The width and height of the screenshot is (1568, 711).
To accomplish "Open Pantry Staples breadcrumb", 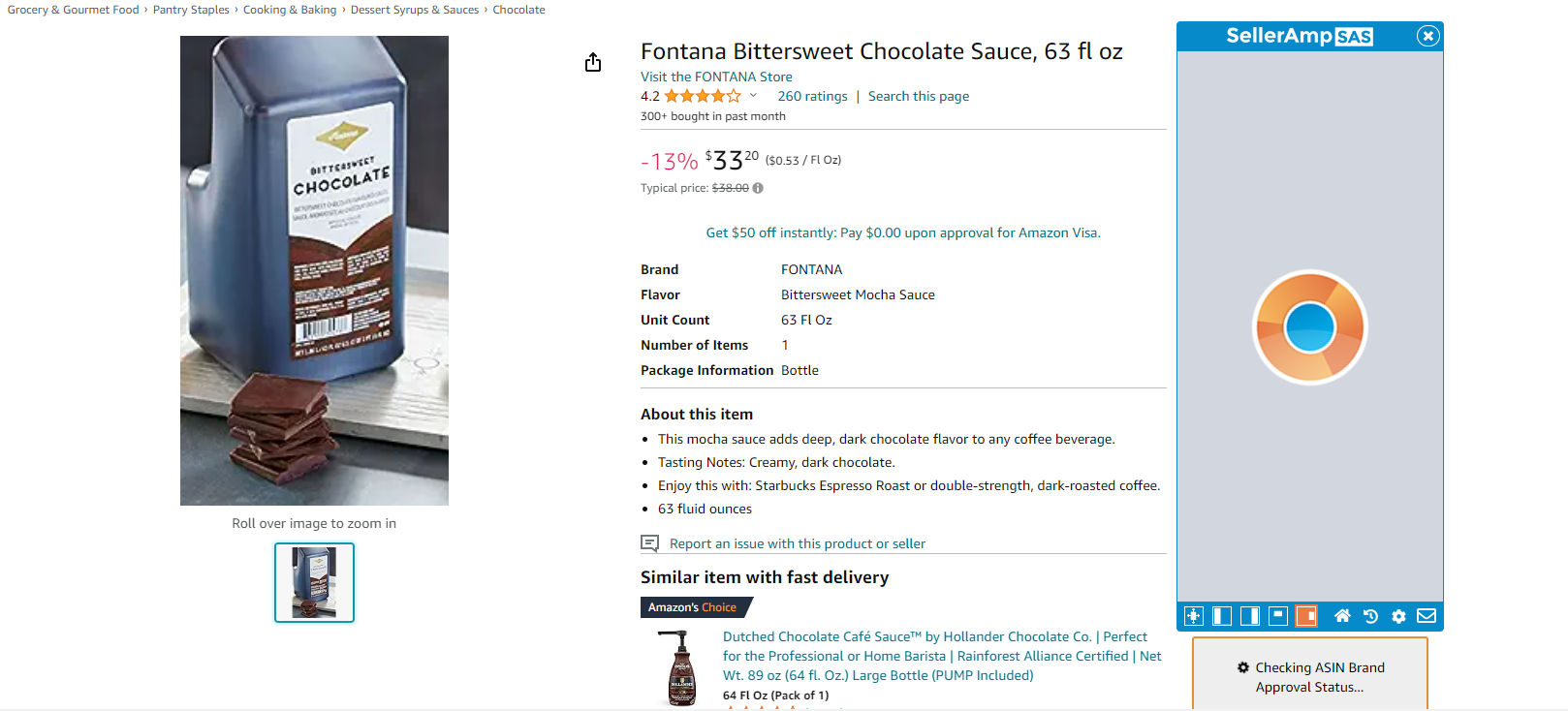I will point(191,10).
